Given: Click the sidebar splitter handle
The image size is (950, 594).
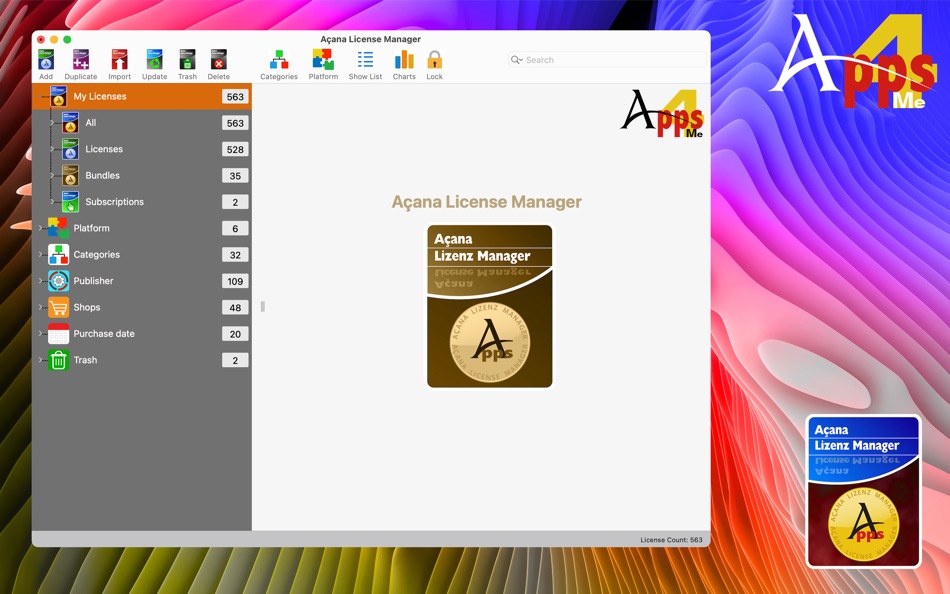Looking at the screenshot, I should tap(262, 307).
